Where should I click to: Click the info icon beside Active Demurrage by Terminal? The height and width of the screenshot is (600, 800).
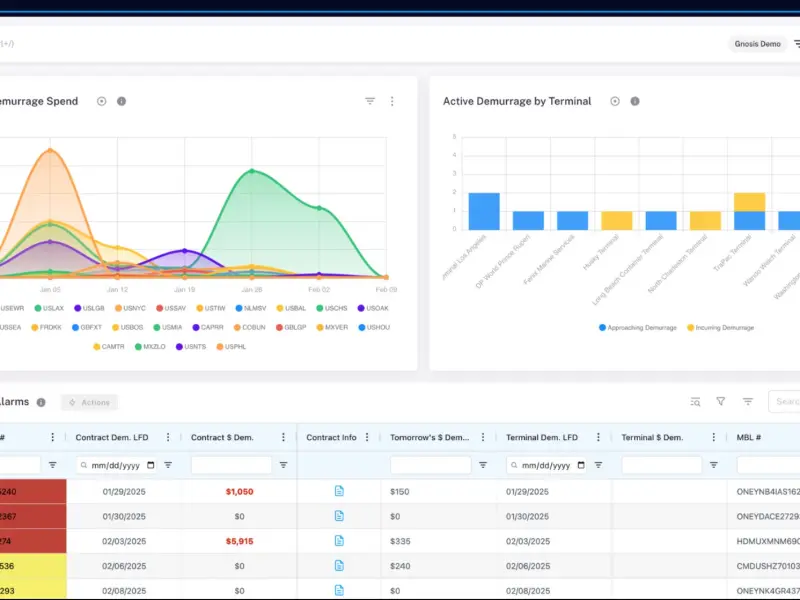point(635,101)
